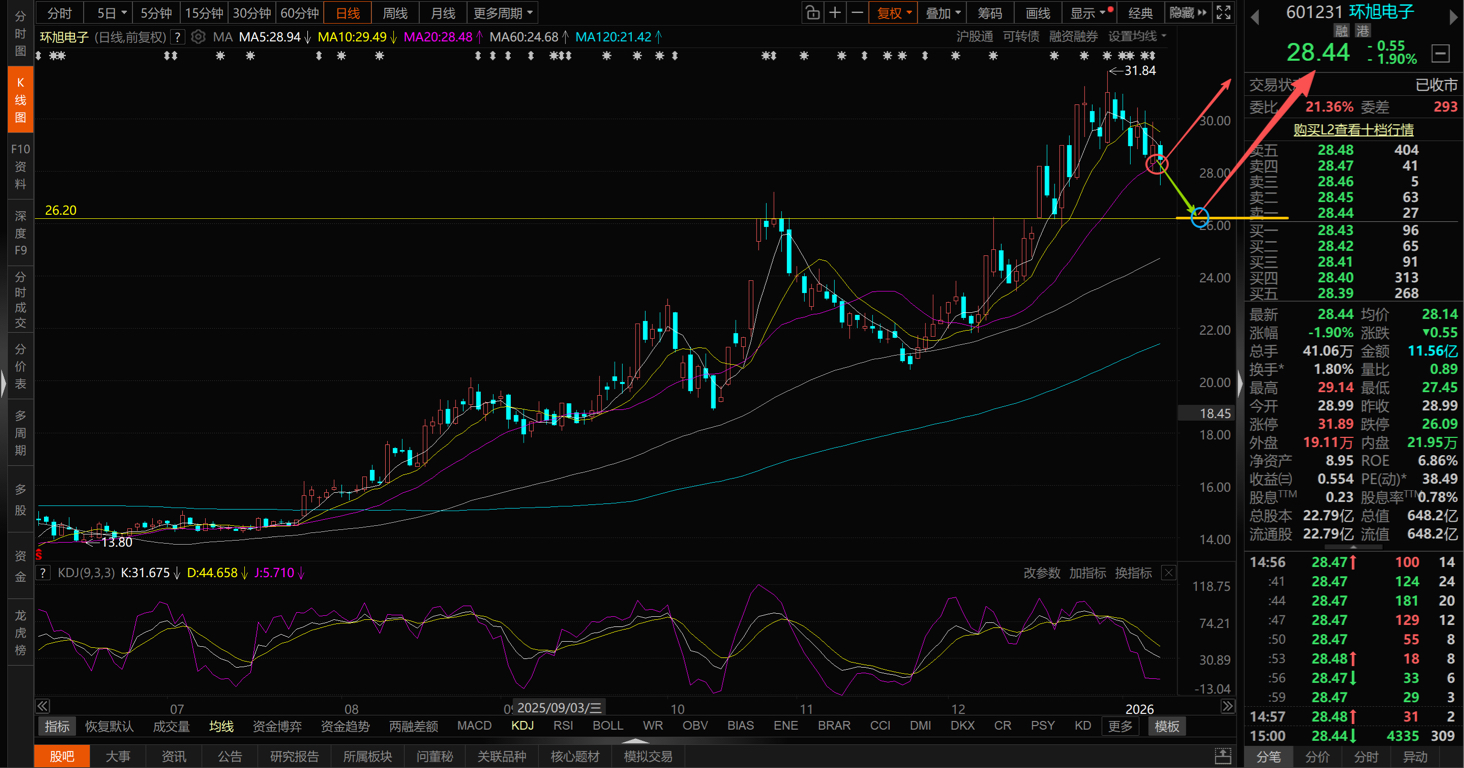Image resolution: width=1464 pixels, height=768 pixels.
Task: Hide the right panel with 隐藏
Action: tap(1188, 13)
